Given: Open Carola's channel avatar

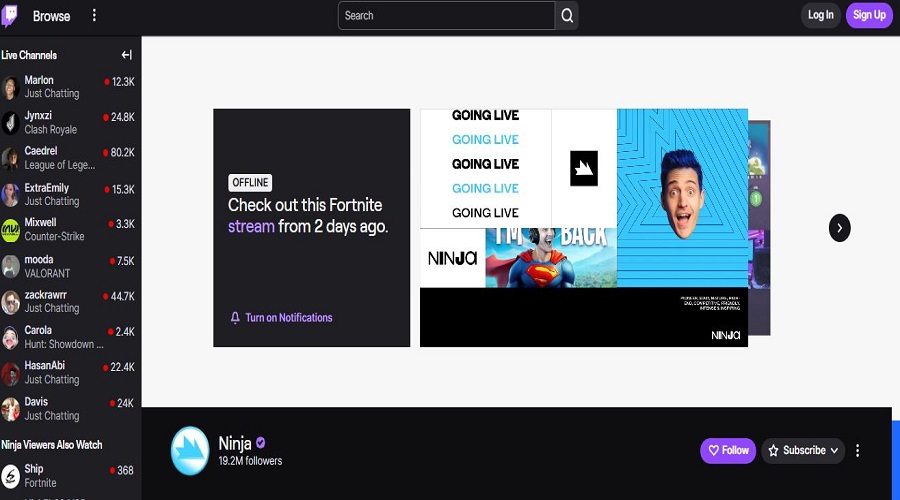Looking at the screenshot, I should click(10, 338).
